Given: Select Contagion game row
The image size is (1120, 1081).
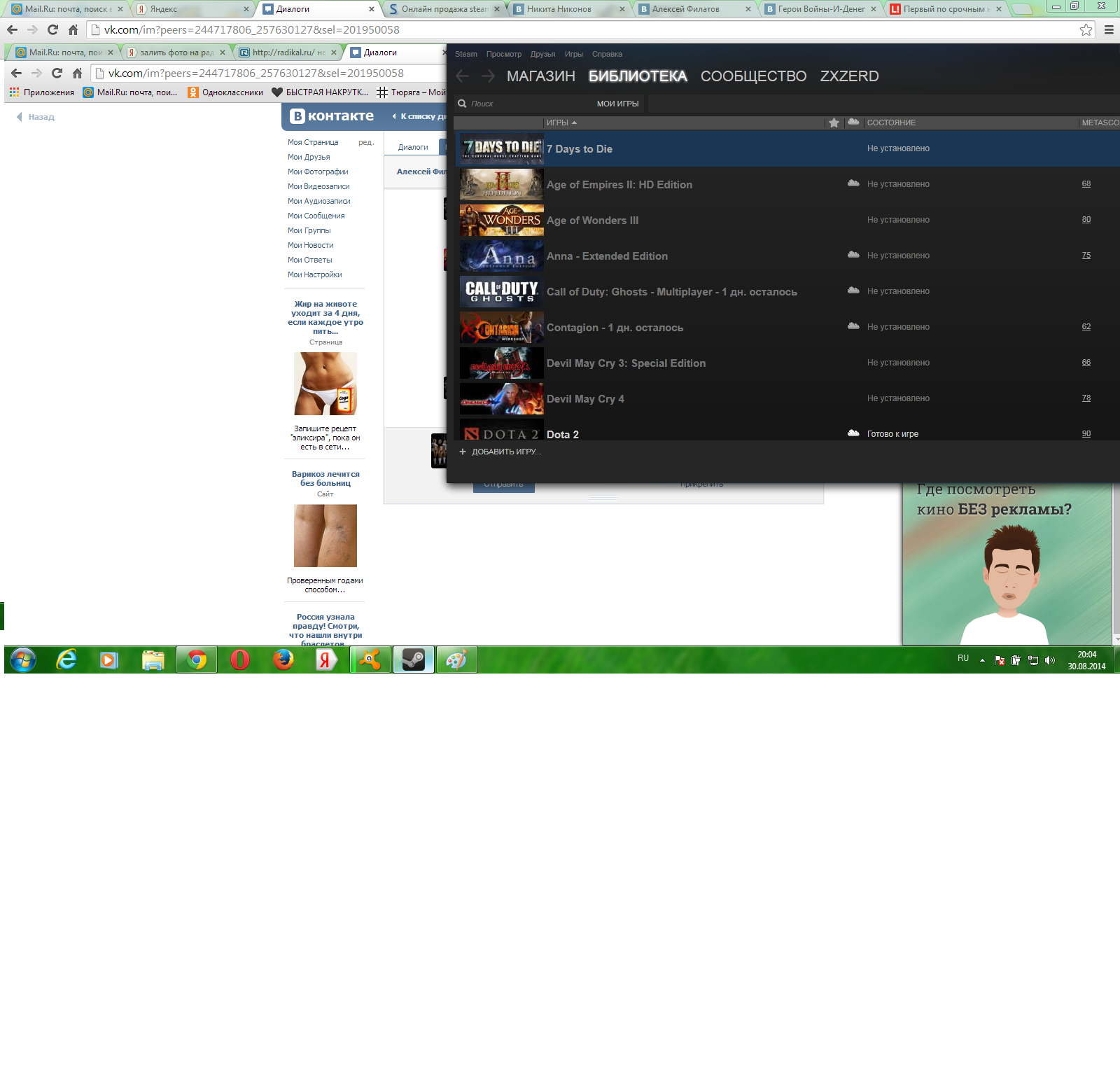Looking at the screenshot, I should click(x=787, y=327).
